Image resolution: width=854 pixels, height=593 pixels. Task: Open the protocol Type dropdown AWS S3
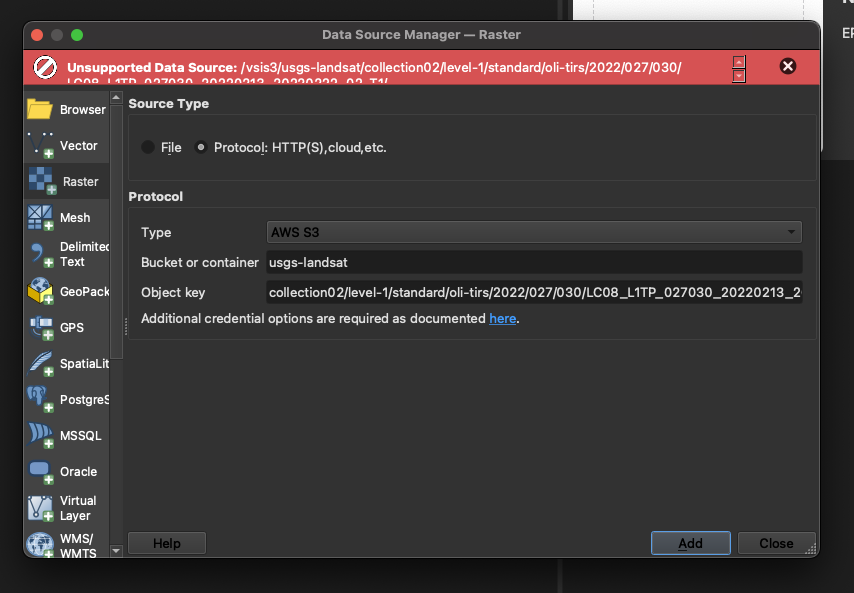(534, 232)
